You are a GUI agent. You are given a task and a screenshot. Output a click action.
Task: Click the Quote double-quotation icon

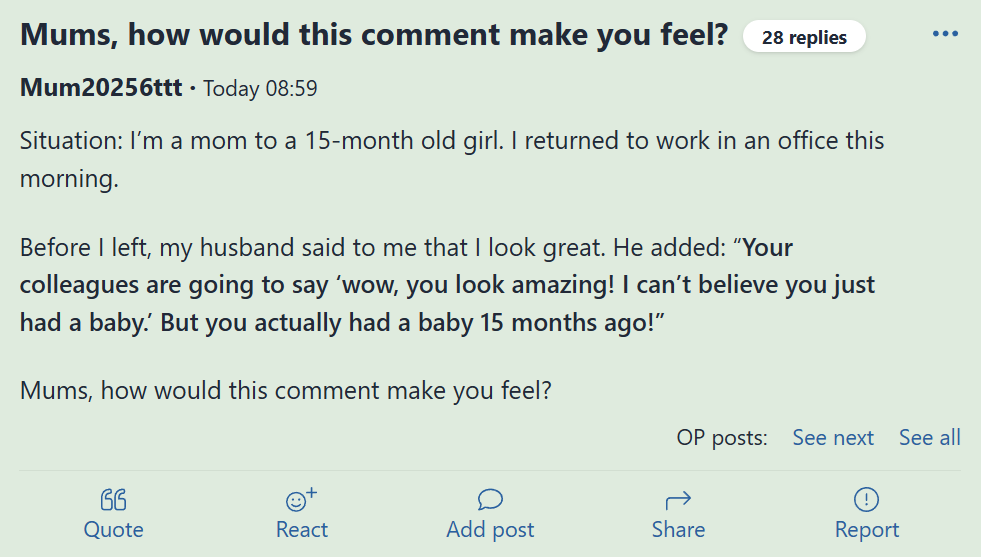pos(113,499)
